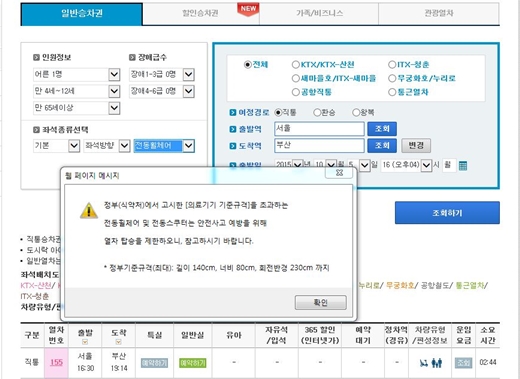Image resolution: width=520 pixels, height=379 pixels.
Task: Close the web page message dialog
Action: pos(339,173)
